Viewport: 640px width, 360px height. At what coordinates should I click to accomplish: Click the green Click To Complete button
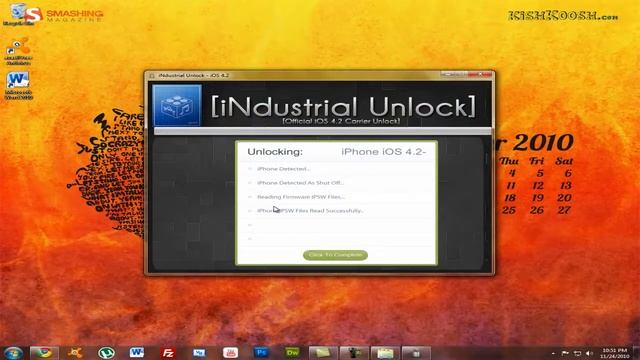[x=335, y=255]
